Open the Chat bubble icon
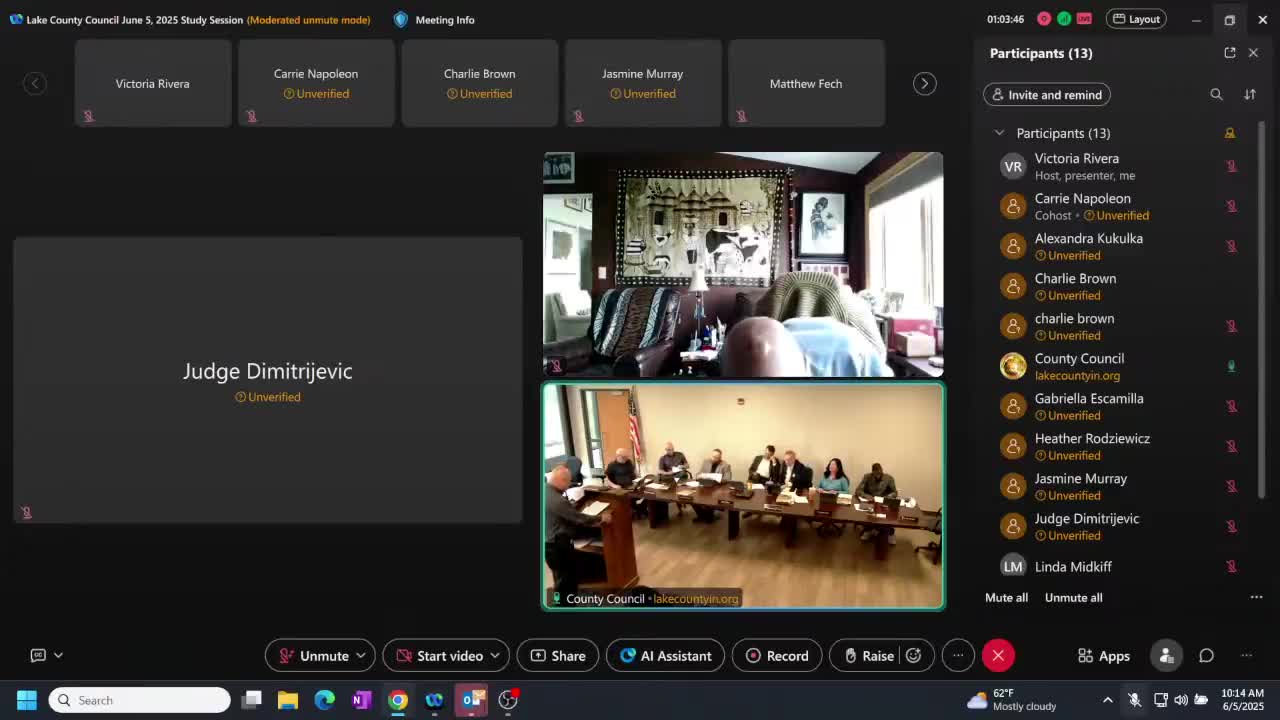The image size is (1280, 720). click(x=1207, y=656)
